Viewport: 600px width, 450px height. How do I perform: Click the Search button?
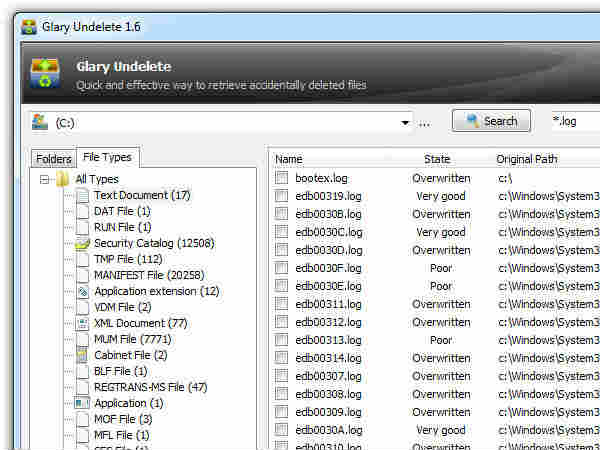[491, 121]
